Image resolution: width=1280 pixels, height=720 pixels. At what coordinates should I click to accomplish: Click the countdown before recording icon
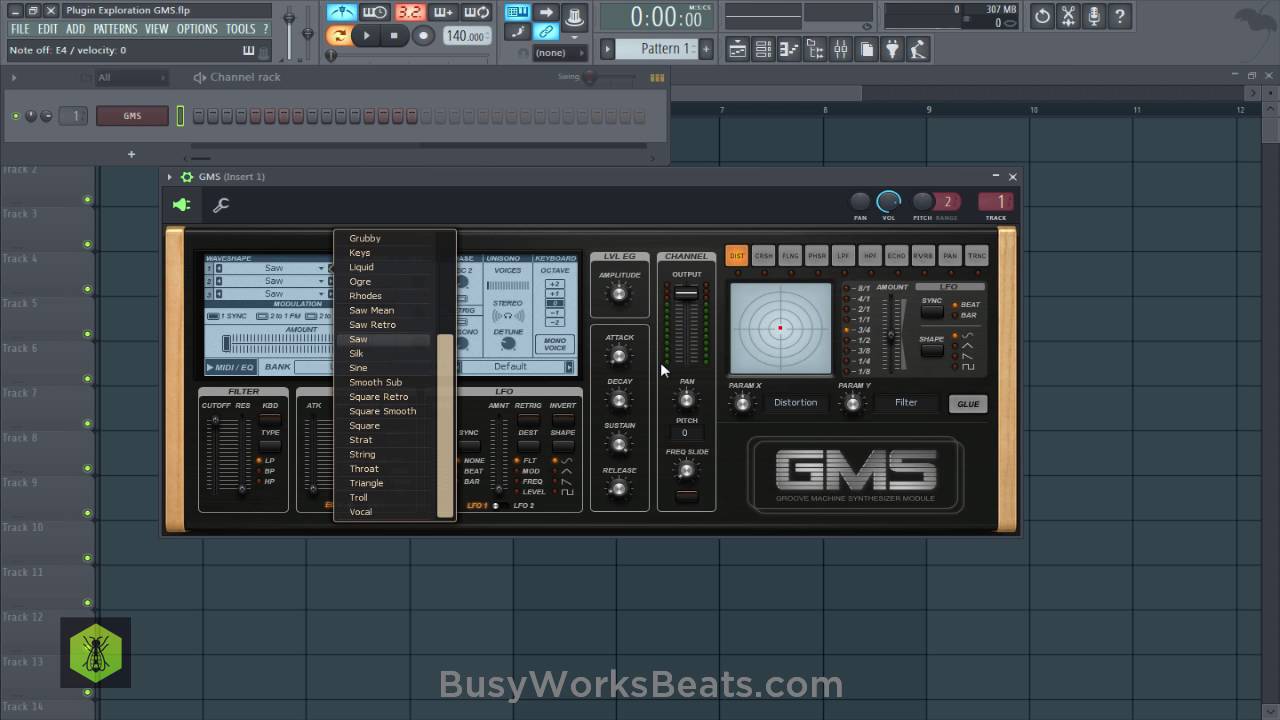click(375, 13)
